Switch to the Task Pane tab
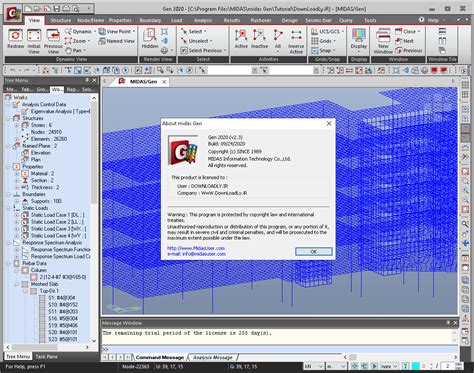The image size is (474, 373). (46, 357)
